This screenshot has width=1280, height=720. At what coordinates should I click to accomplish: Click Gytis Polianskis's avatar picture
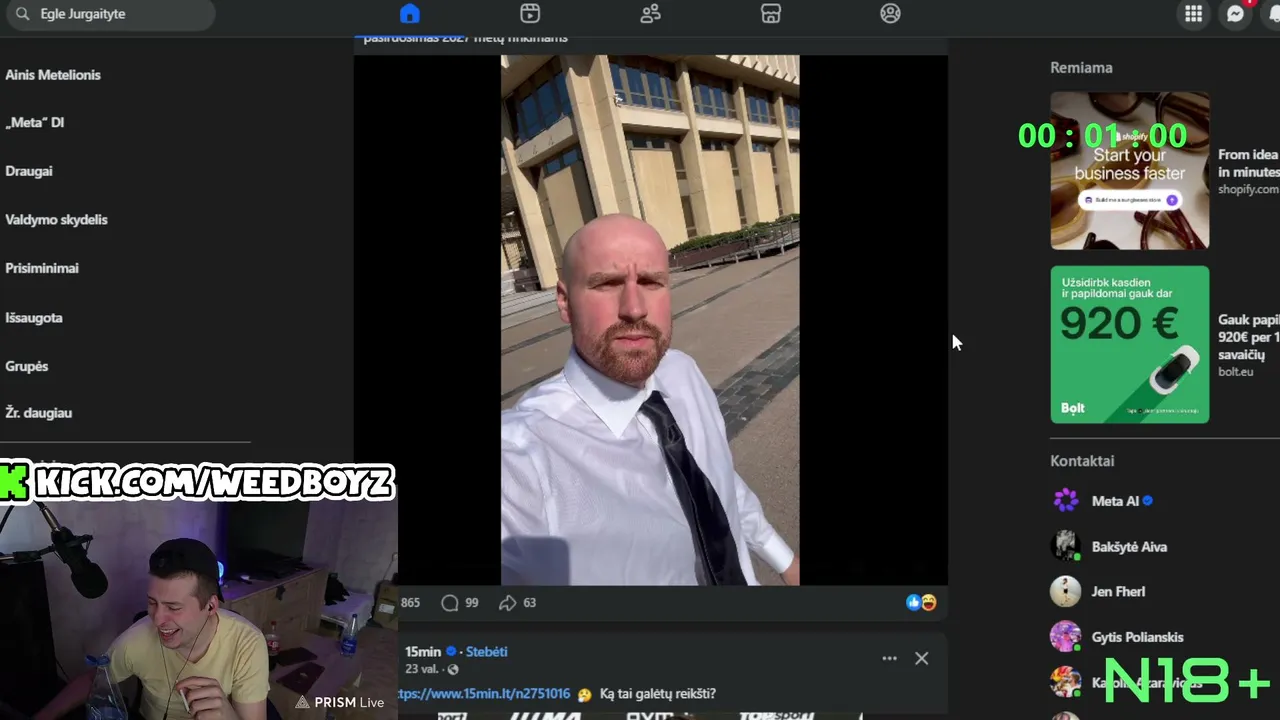coord(1066,636)
